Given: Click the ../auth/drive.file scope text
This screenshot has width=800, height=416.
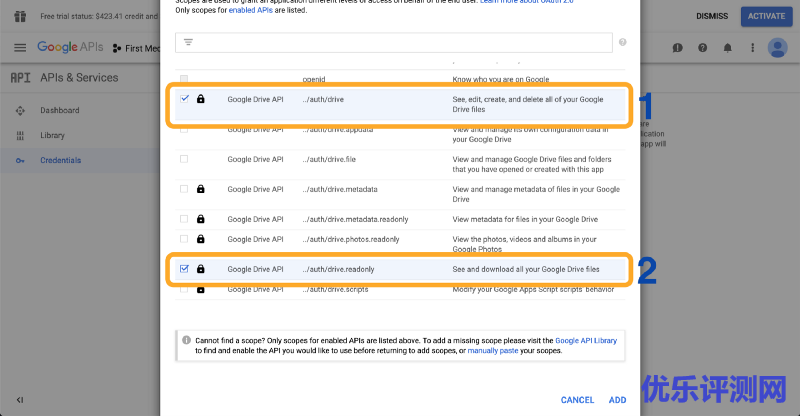Looking at the screenshot, I should pos(329,159).
